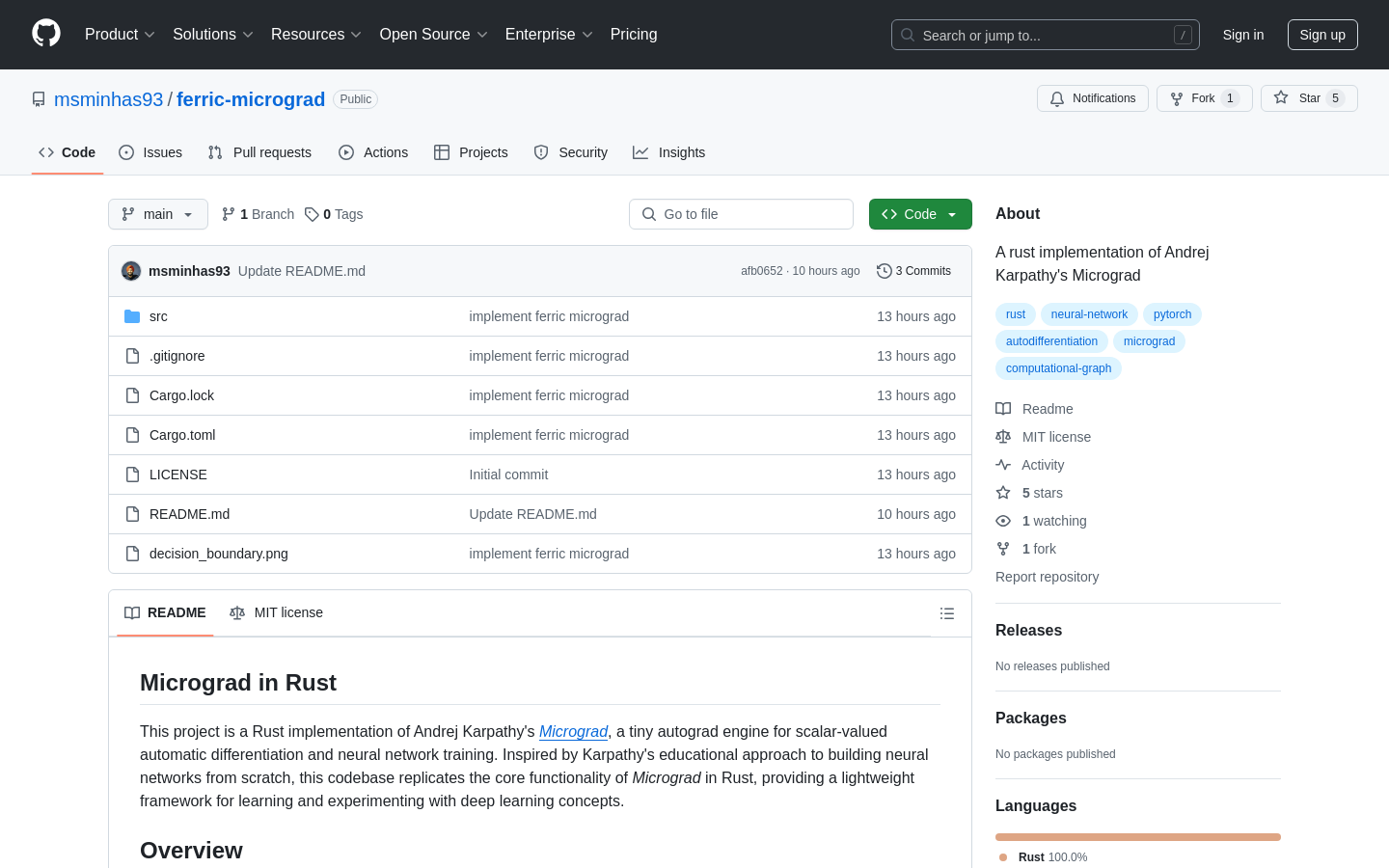The width and height of the screenshot is (1389, 868).
Task: Open the Insights tab
Action: [669, 152]
